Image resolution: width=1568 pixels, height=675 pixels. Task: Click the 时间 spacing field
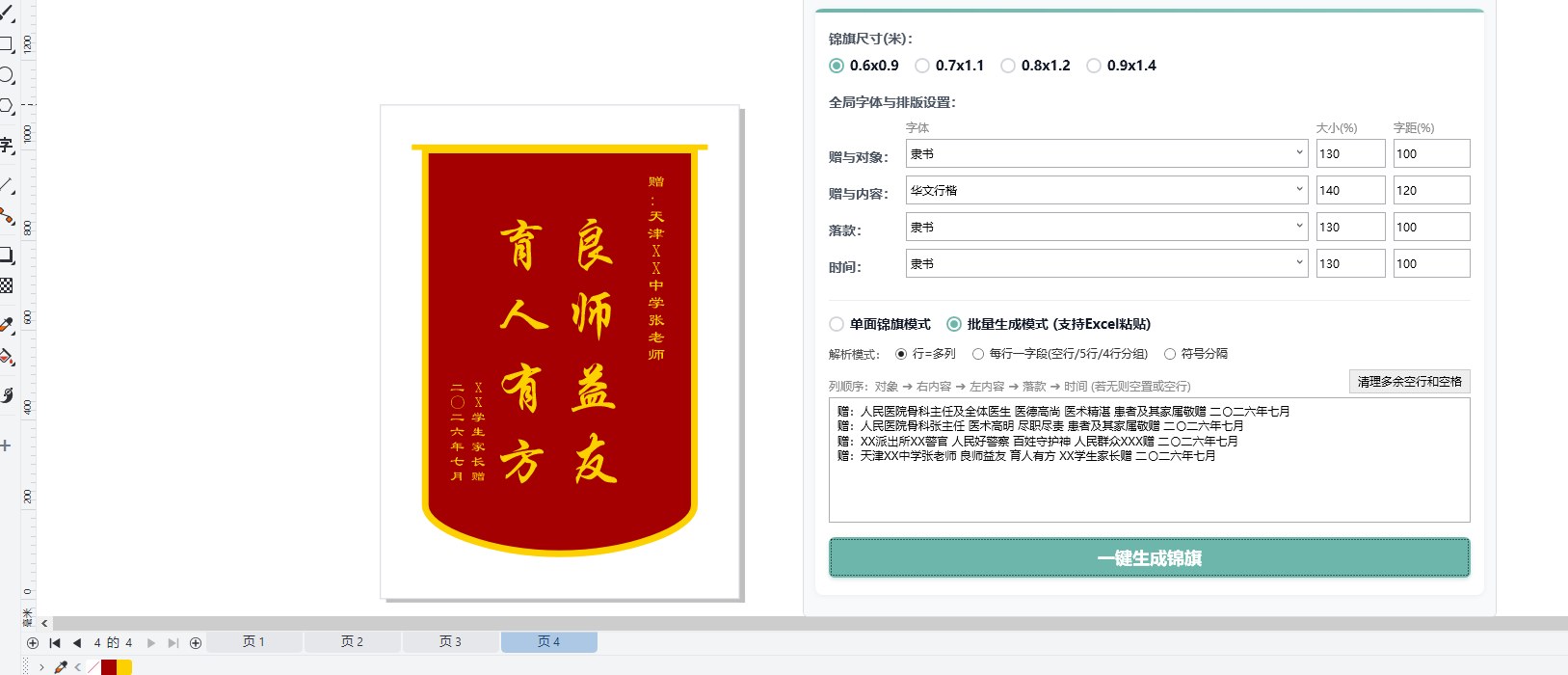pyautogui.click(x=1432, y=263)
